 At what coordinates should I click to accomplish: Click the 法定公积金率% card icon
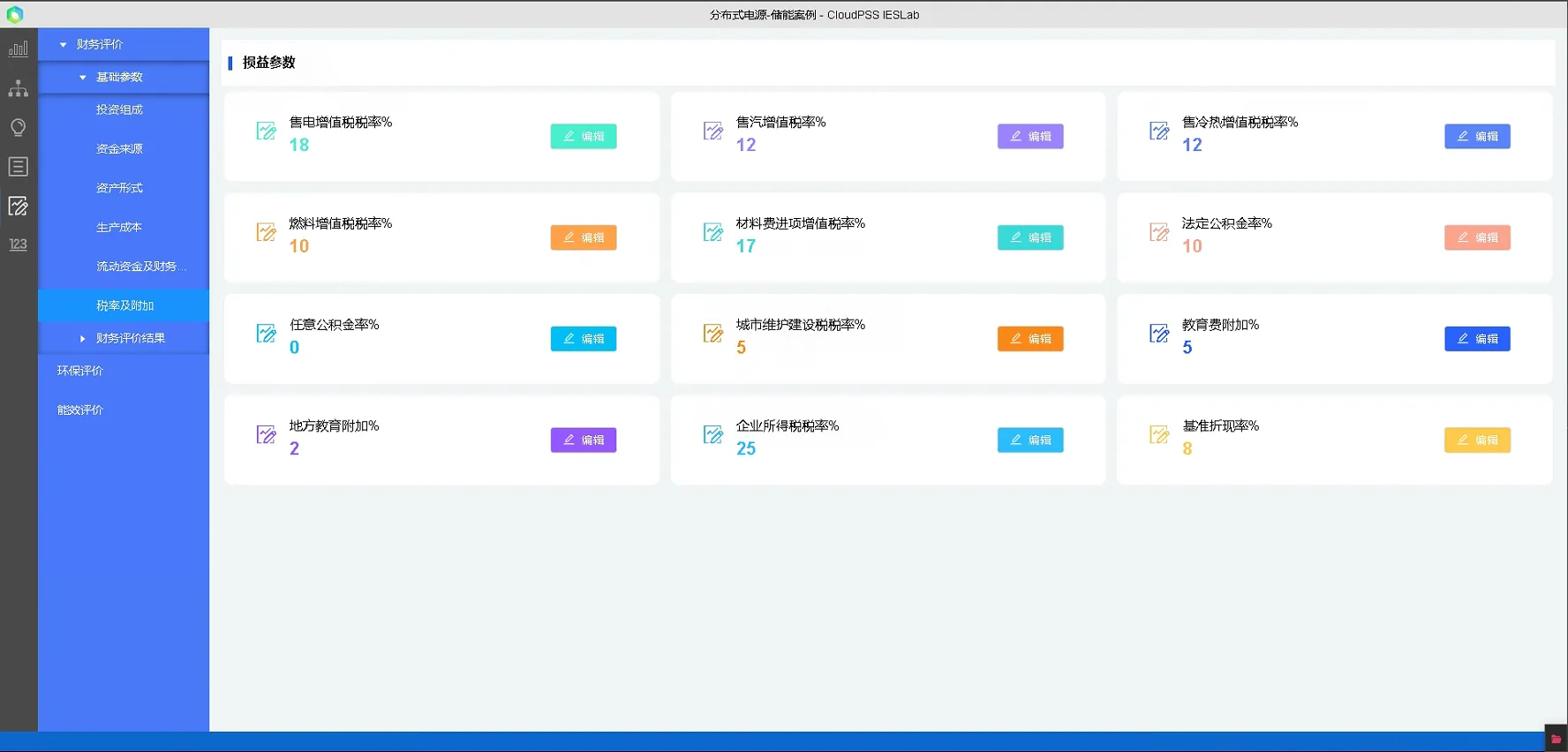(x=1159, y=233)
